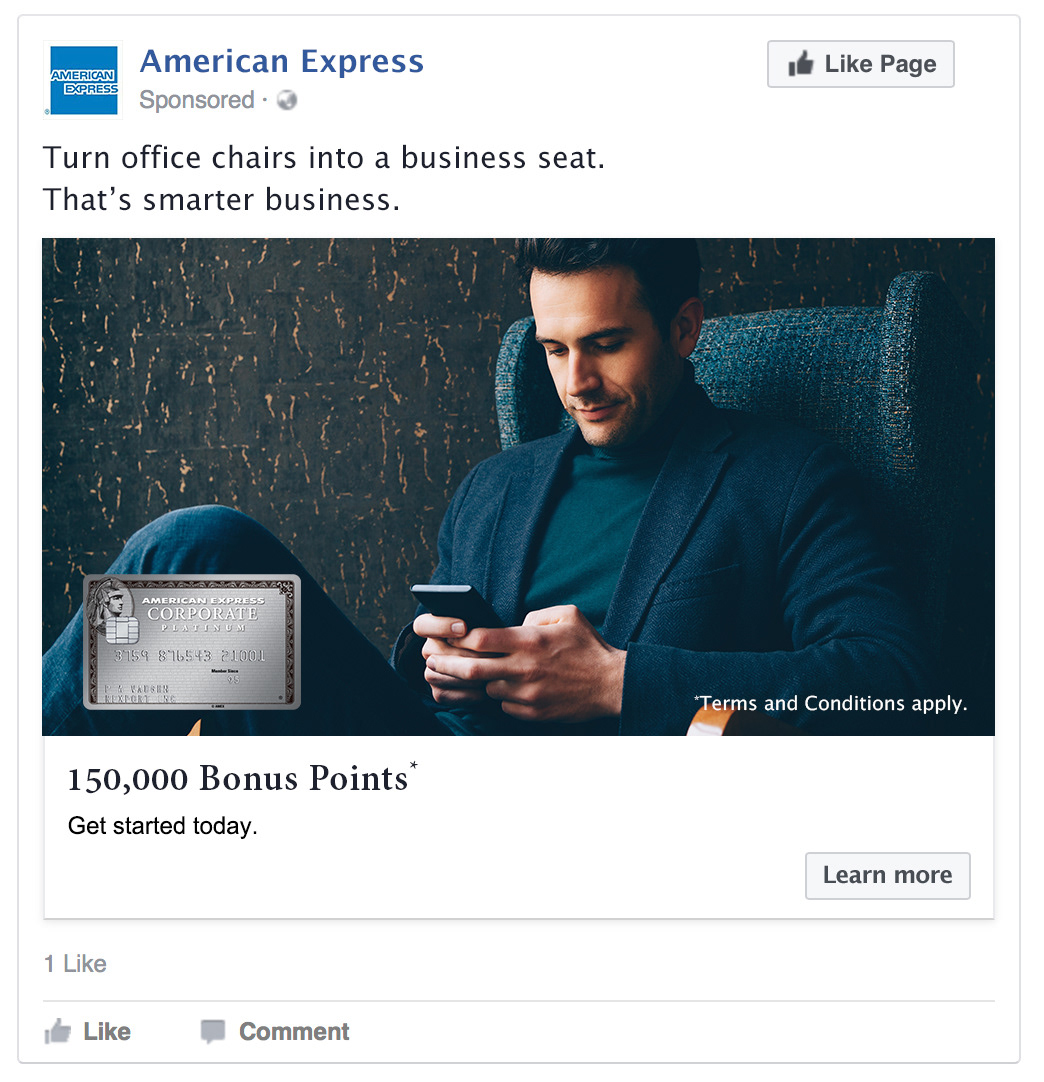Select the 'Turn office chairs into a business seat' text

324,157
